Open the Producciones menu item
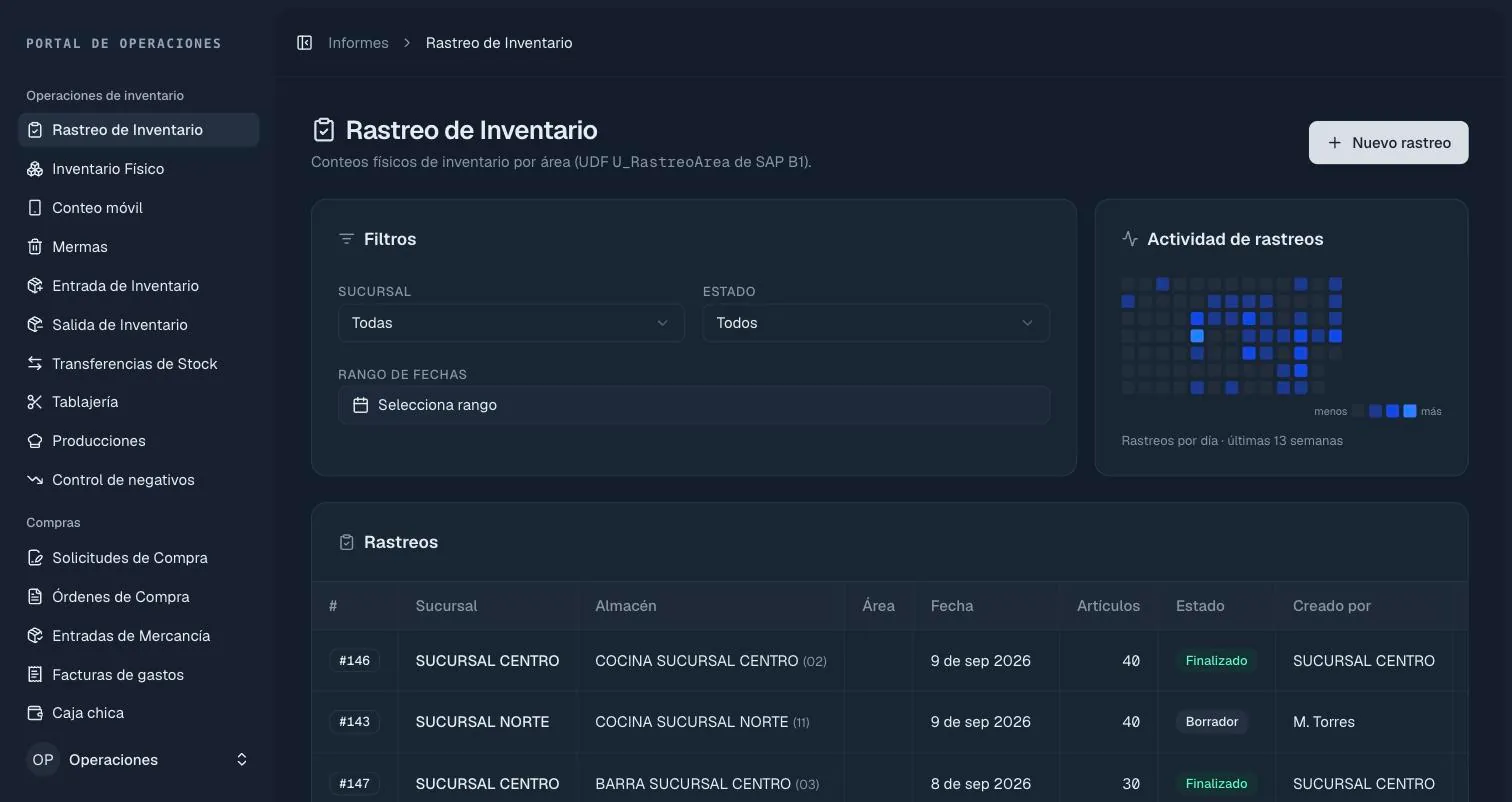 (139, 441)
